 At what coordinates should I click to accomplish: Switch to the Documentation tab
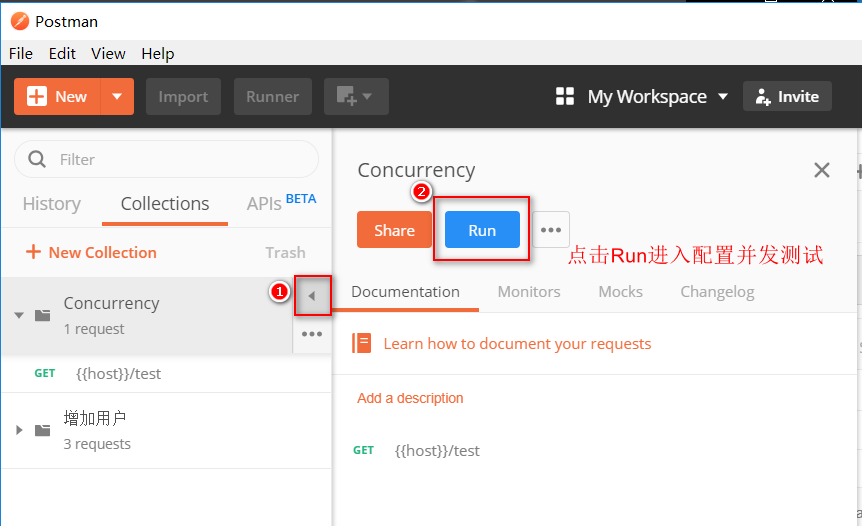[x=406, y=292]
